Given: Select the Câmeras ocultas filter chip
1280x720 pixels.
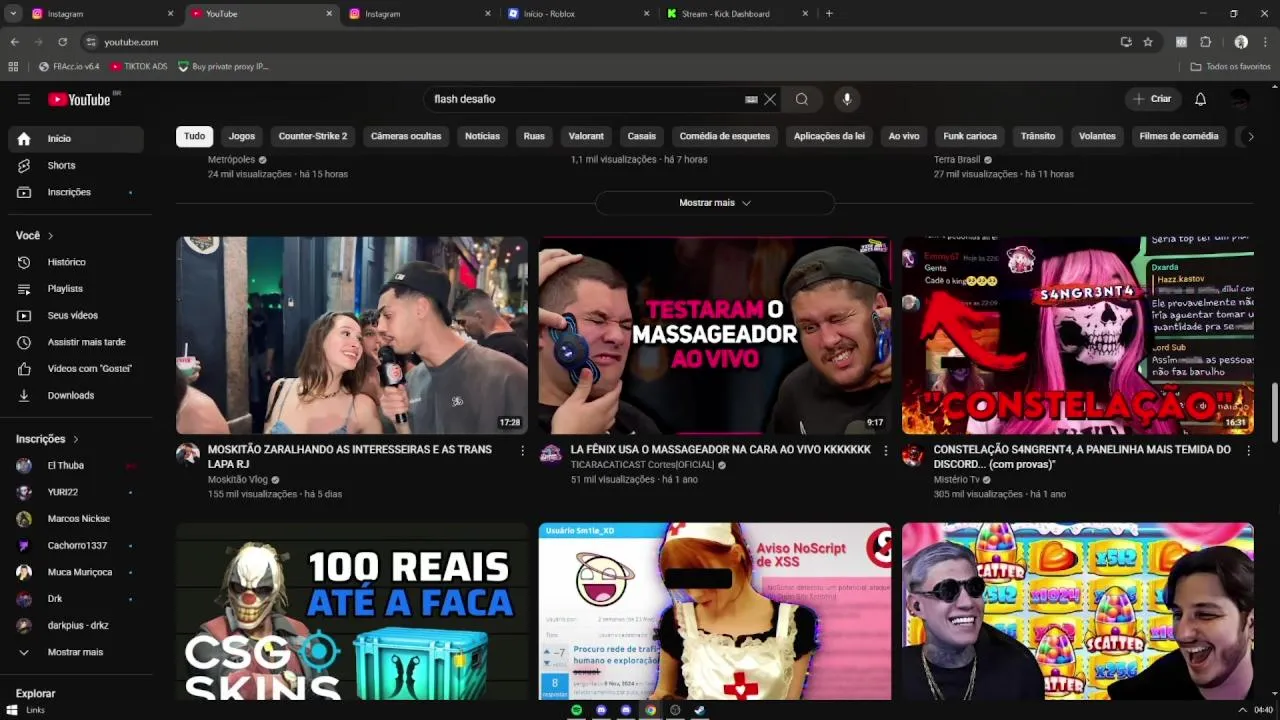Looking at the screenshot, I should click(406, 136).
